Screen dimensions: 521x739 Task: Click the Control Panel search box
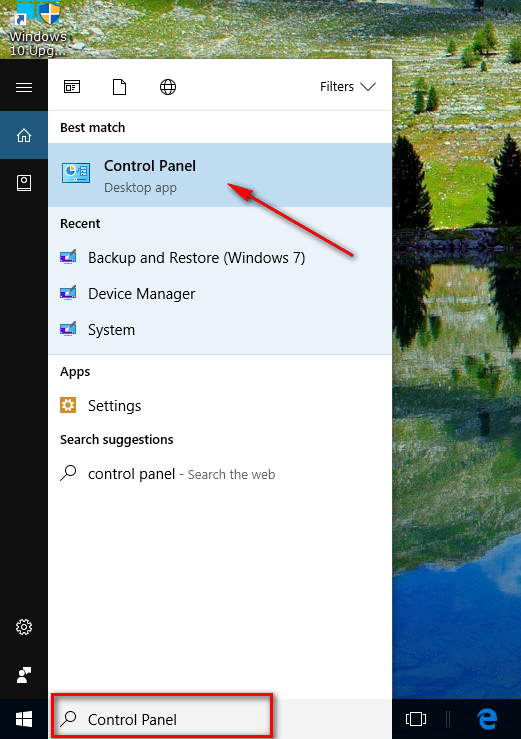click(x=162, y=718)
